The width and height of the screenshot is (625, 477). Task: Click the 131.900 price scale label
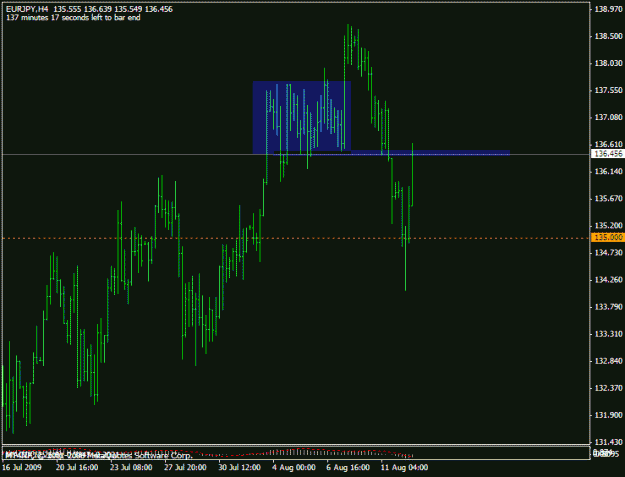coord(608,415)
